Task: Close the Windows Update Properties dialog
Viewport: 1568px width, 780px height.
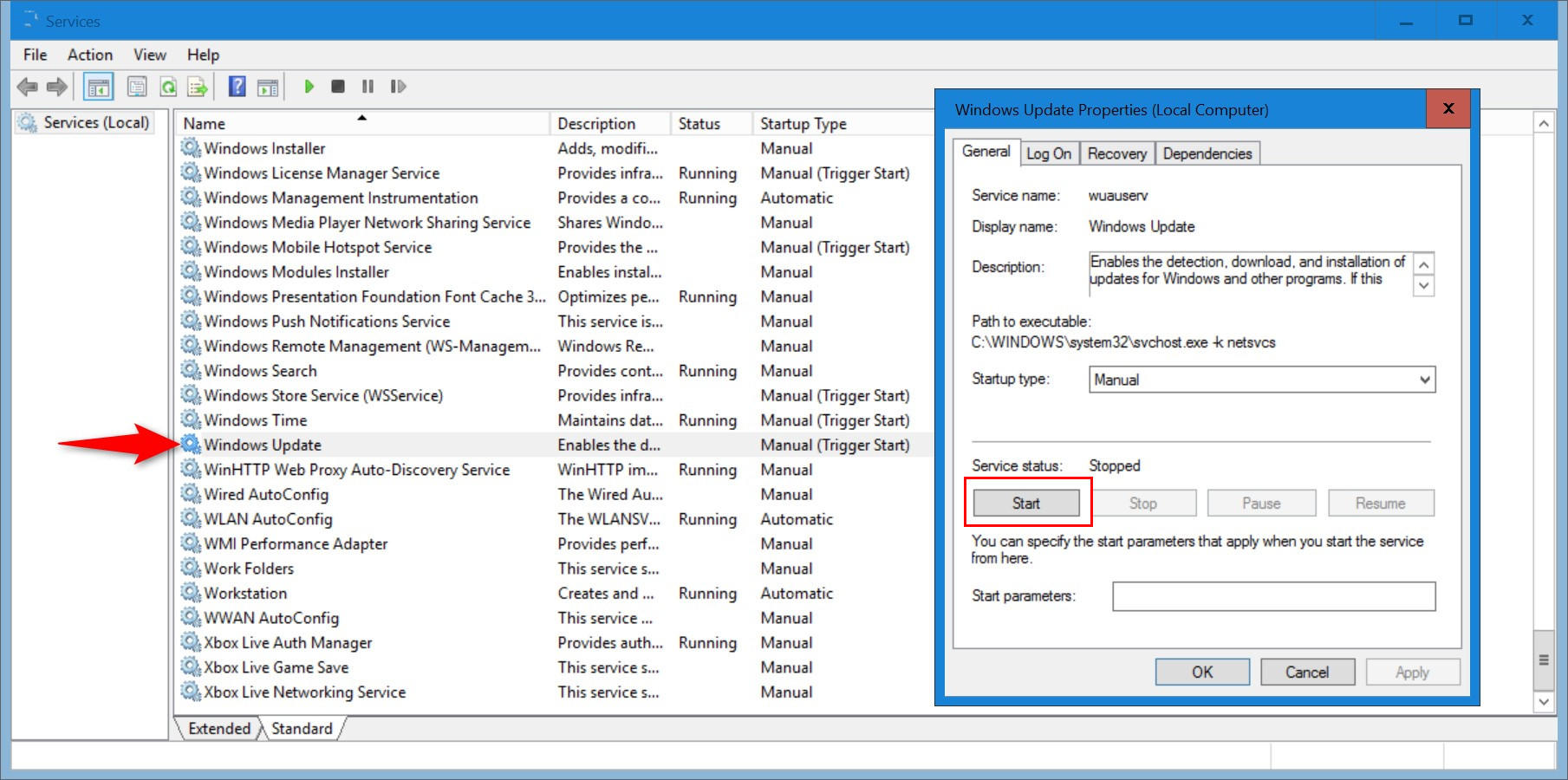Action: pos(1448,108)
